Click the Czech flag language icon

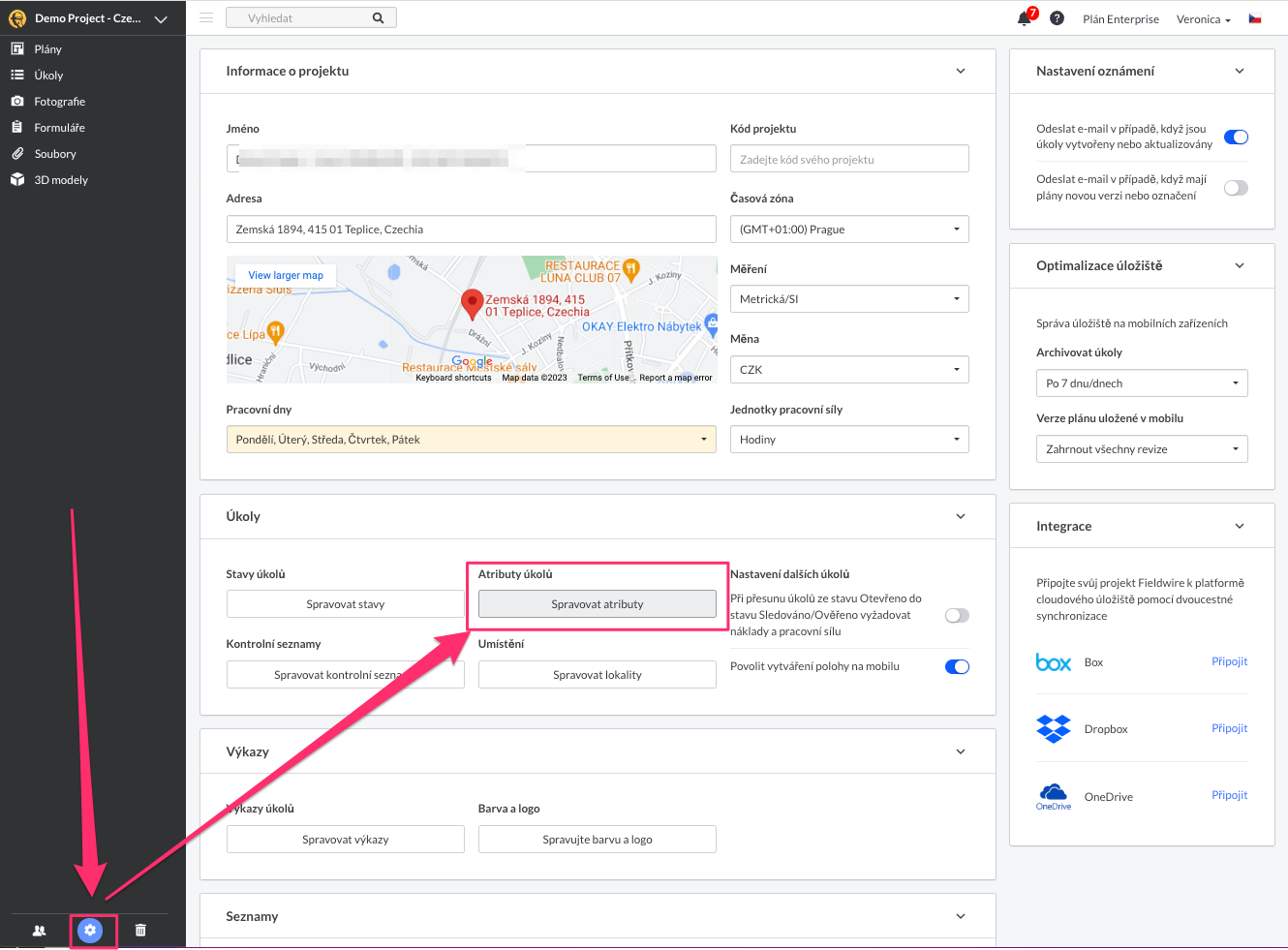click(1255, 18)
